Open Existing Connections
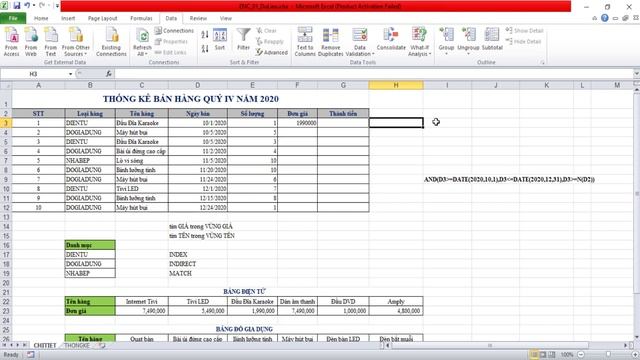Viewport: 640px width, 360px height. point(111,42)
